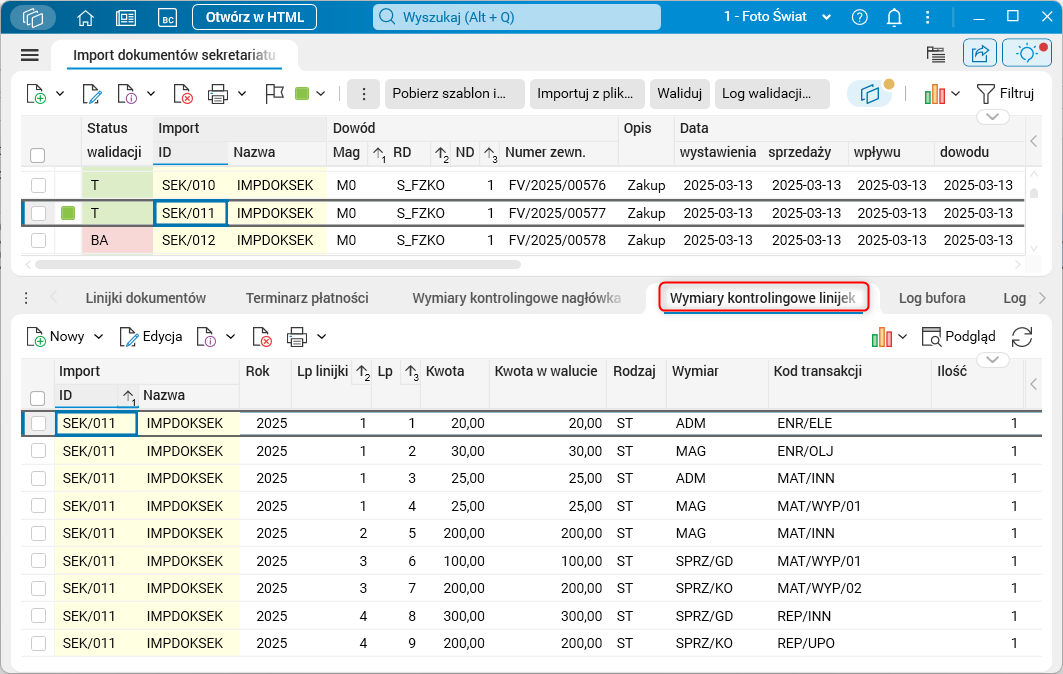Switch to Terminarz płatności tab

pyautogui.click(x=309, y=298)
